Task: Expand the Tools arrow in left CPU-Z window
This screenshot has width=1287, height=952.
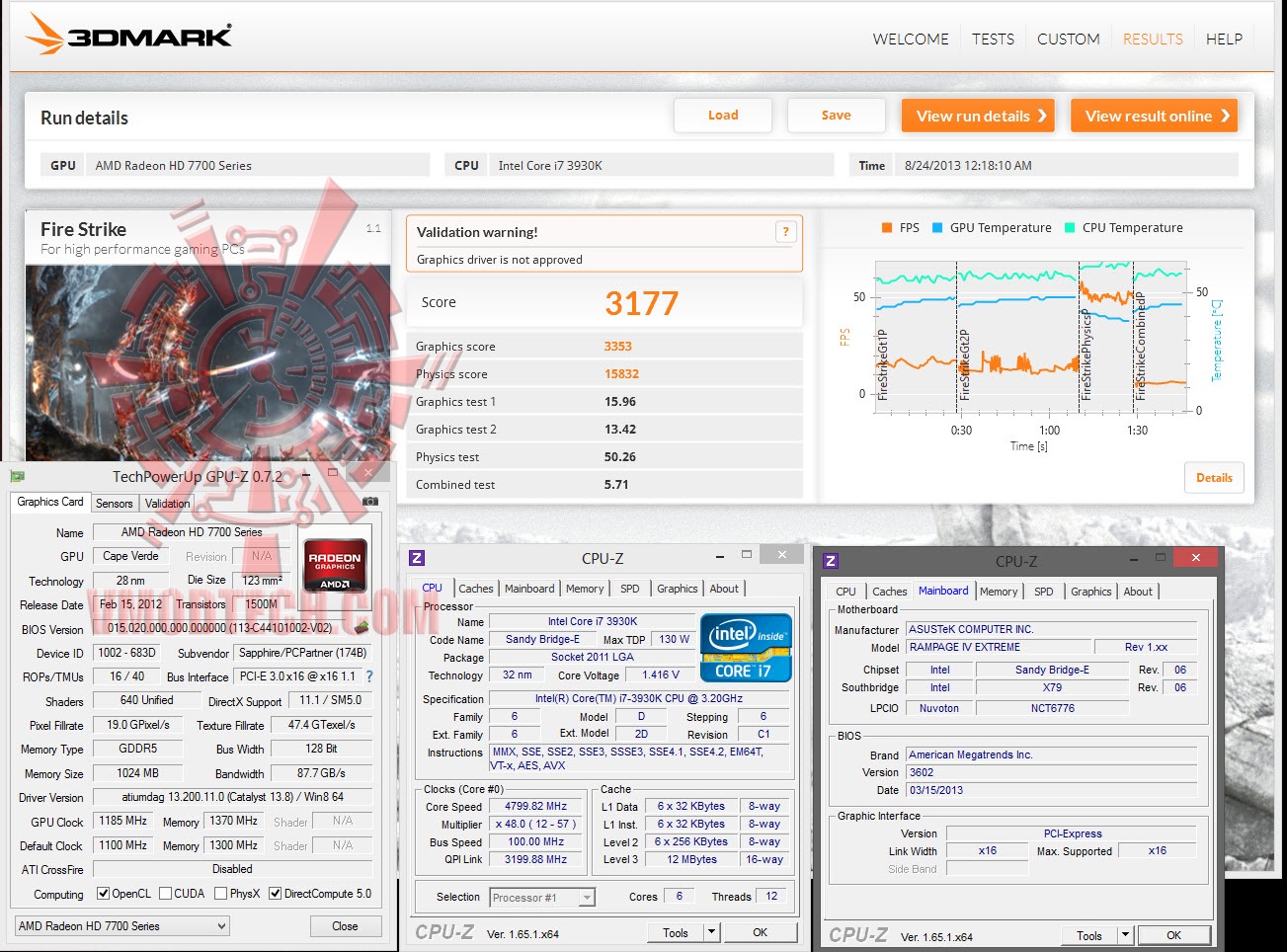Action: coord(710,932)
